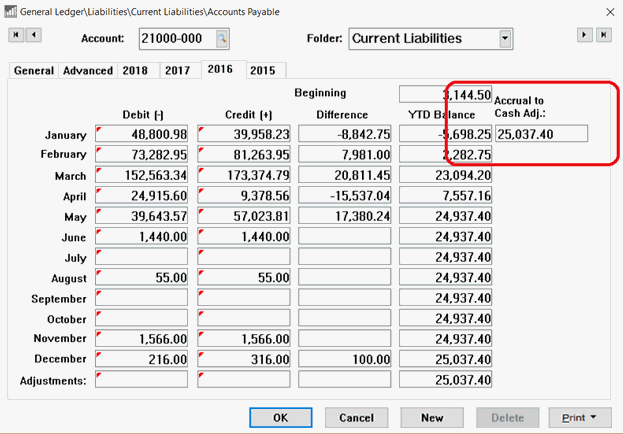Viewport: 623px width, 434px height.
Task: Switch to the General tab
Action: click(x=34, y=70)
